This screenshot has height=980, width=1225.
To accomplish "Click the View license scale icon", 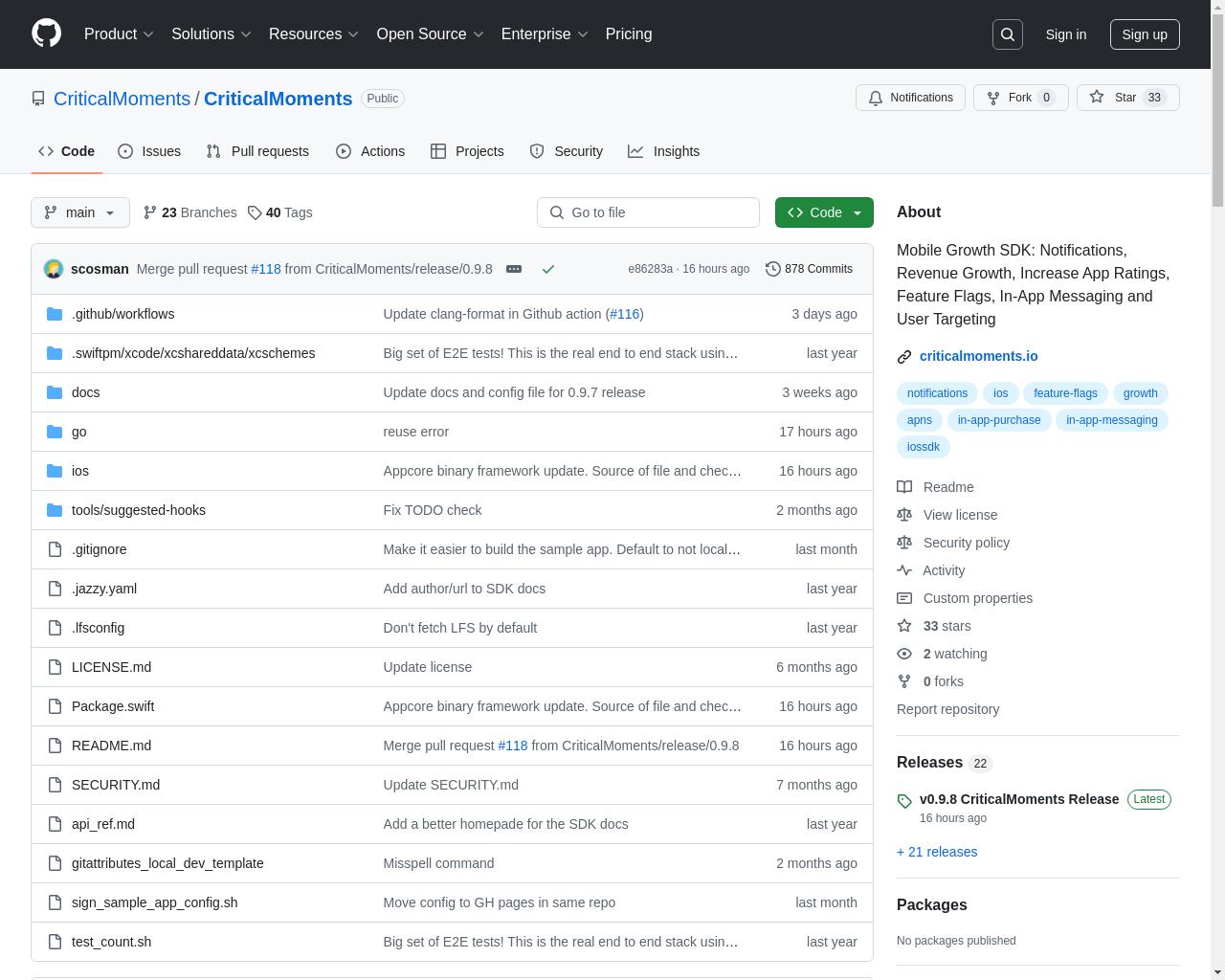I will [x=904, y=515].
